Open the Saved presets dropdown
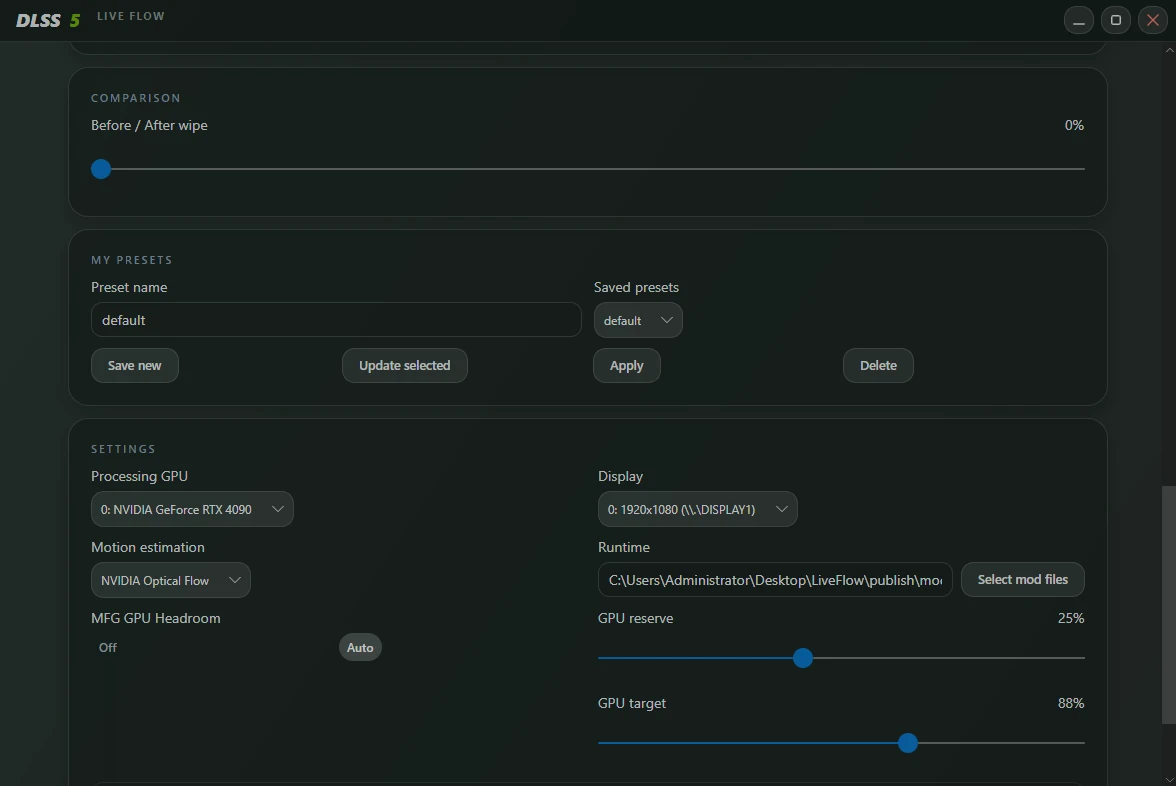Image resolution: width=1176 pixels, height=786 pixels. click(x=638, y=320)
